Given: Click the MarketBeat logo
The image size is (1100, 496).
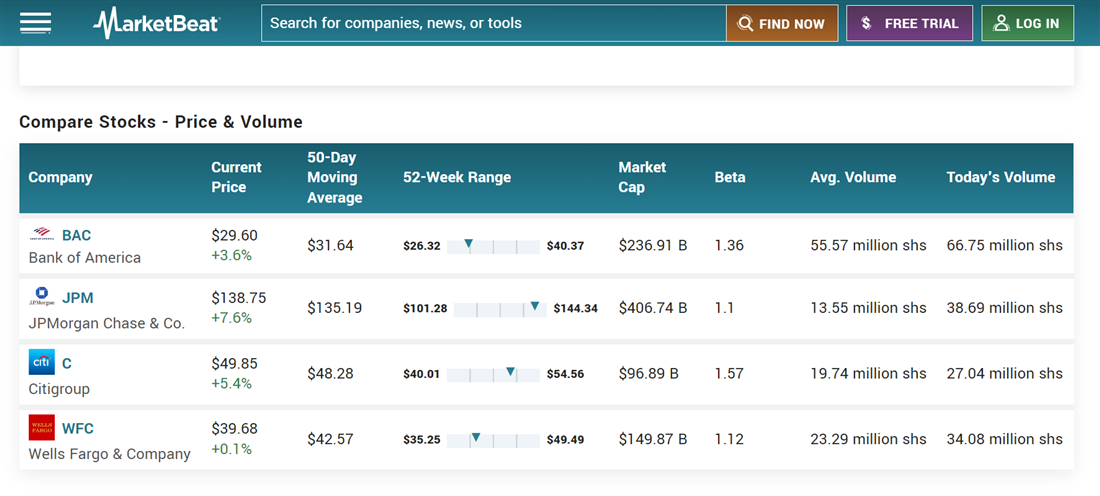Looking at the screenshot, I should [x=156, y=23].
